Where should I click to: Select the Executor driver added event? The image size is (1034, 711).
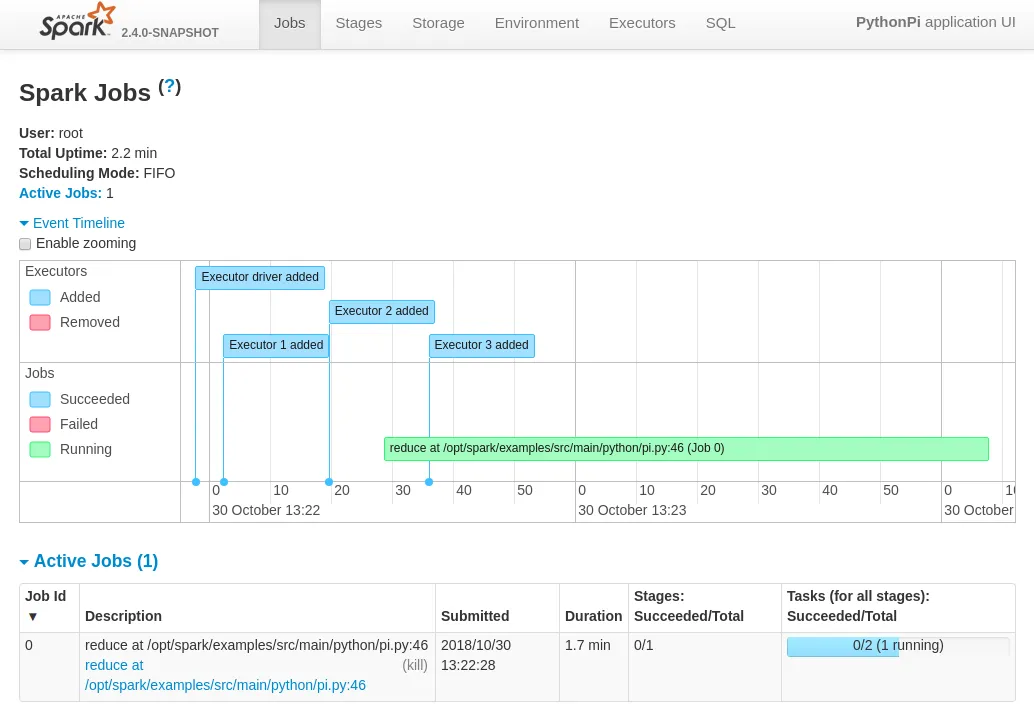[260, 278]
